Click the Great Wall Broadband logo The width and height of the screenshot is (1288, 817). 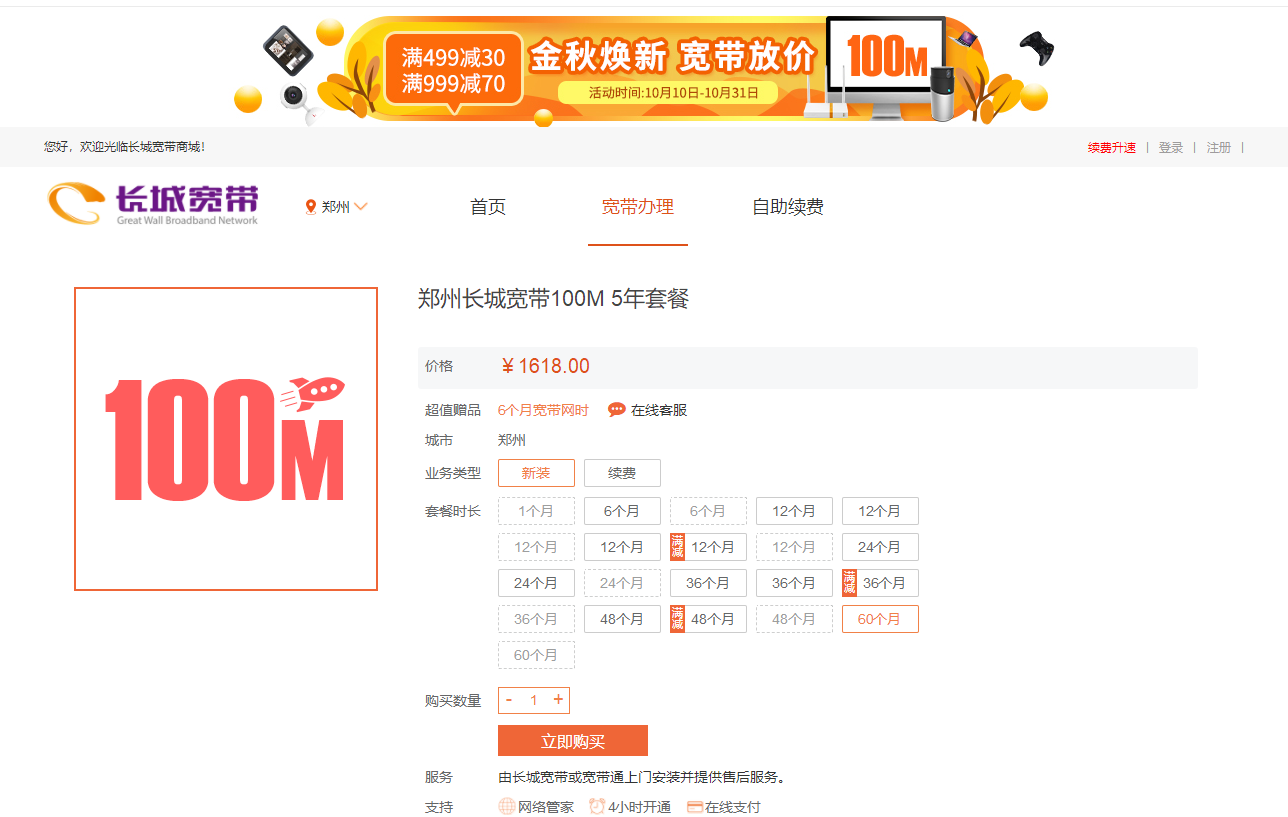[152, 204]
